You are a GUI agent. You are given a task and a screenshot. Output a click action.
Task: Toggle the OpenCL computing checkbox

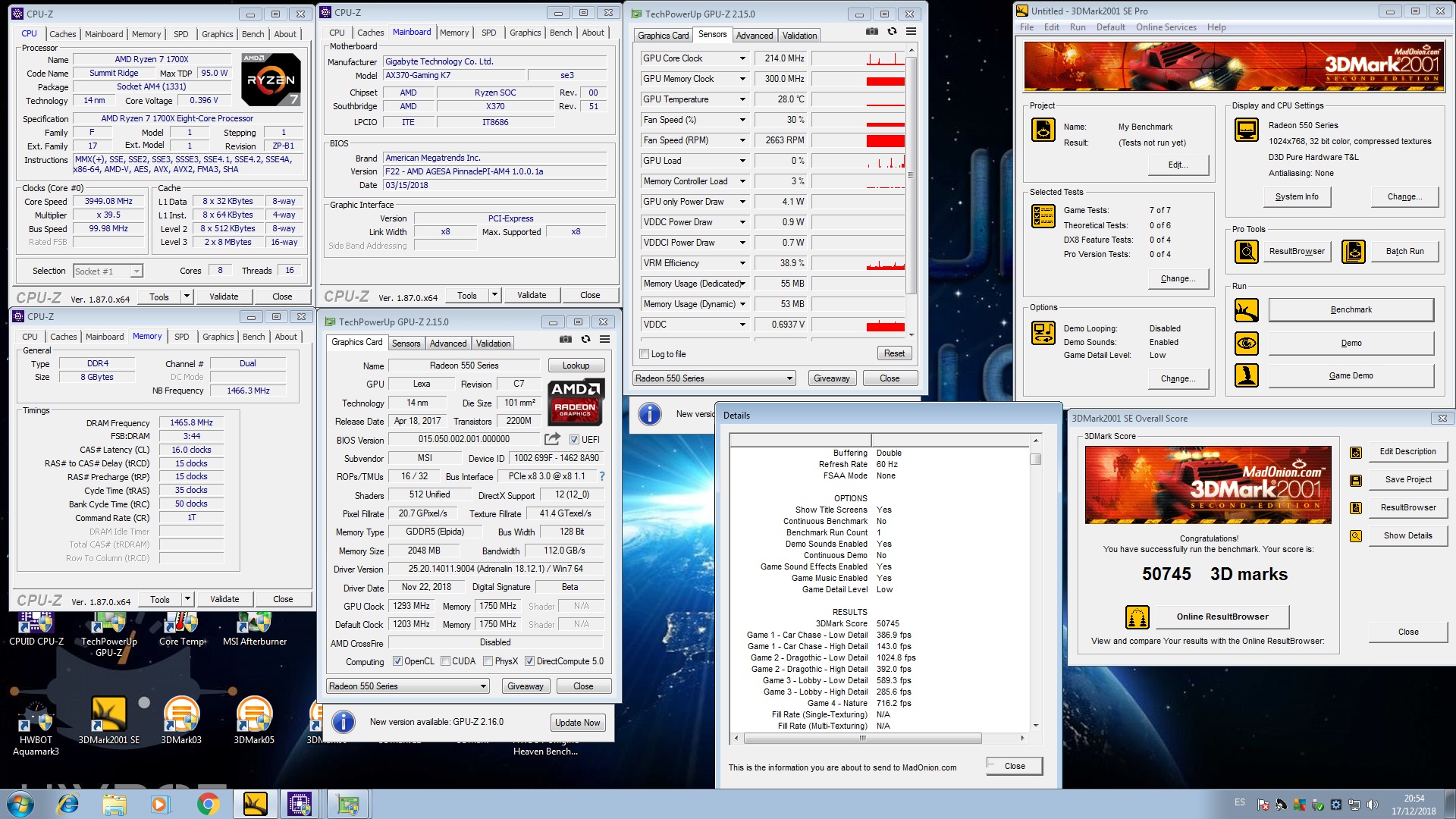397,661
